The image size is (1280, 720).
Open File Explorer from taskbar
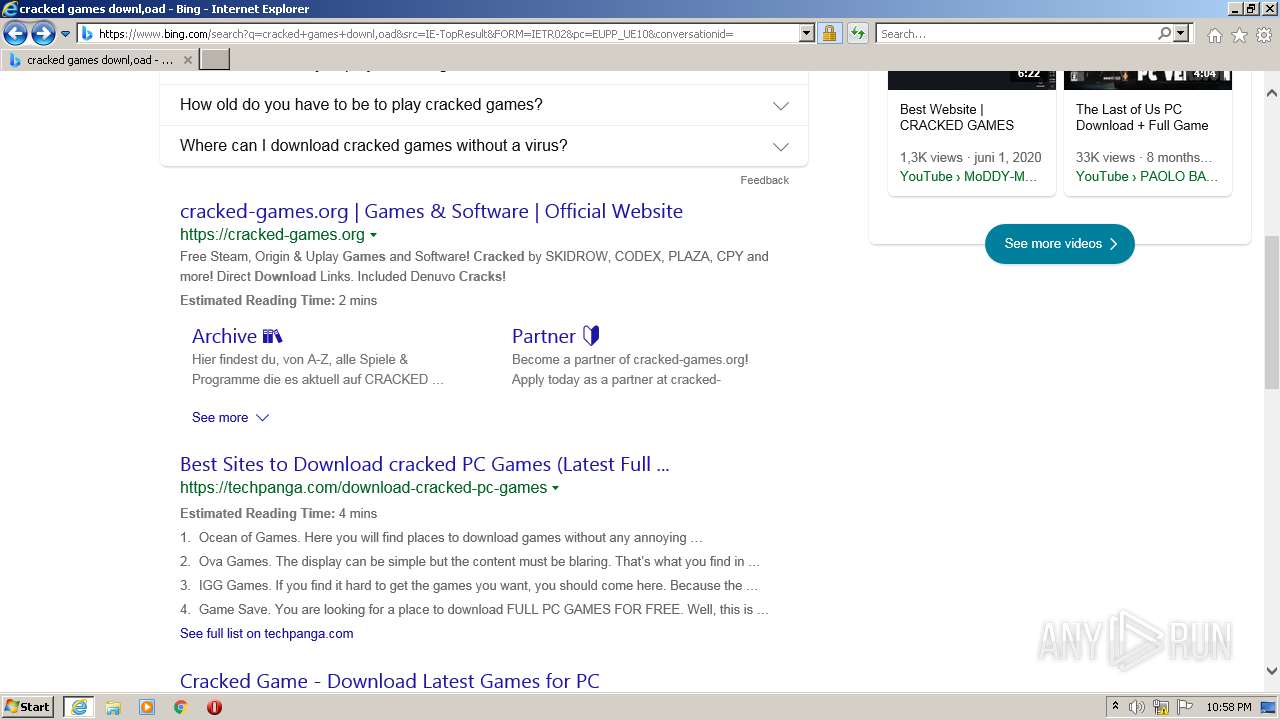113,707
